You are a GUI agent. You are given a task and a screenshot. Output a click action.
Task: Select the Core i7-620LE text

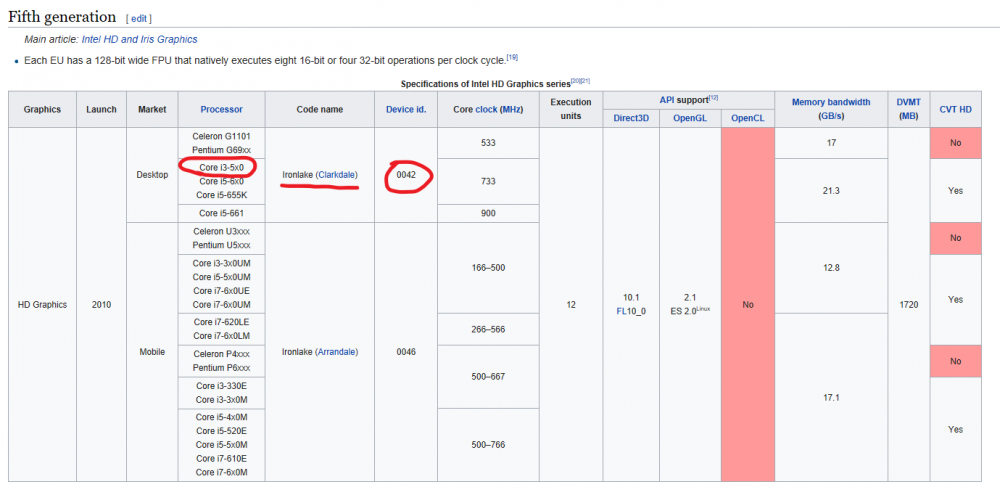[x=221, y=321]
